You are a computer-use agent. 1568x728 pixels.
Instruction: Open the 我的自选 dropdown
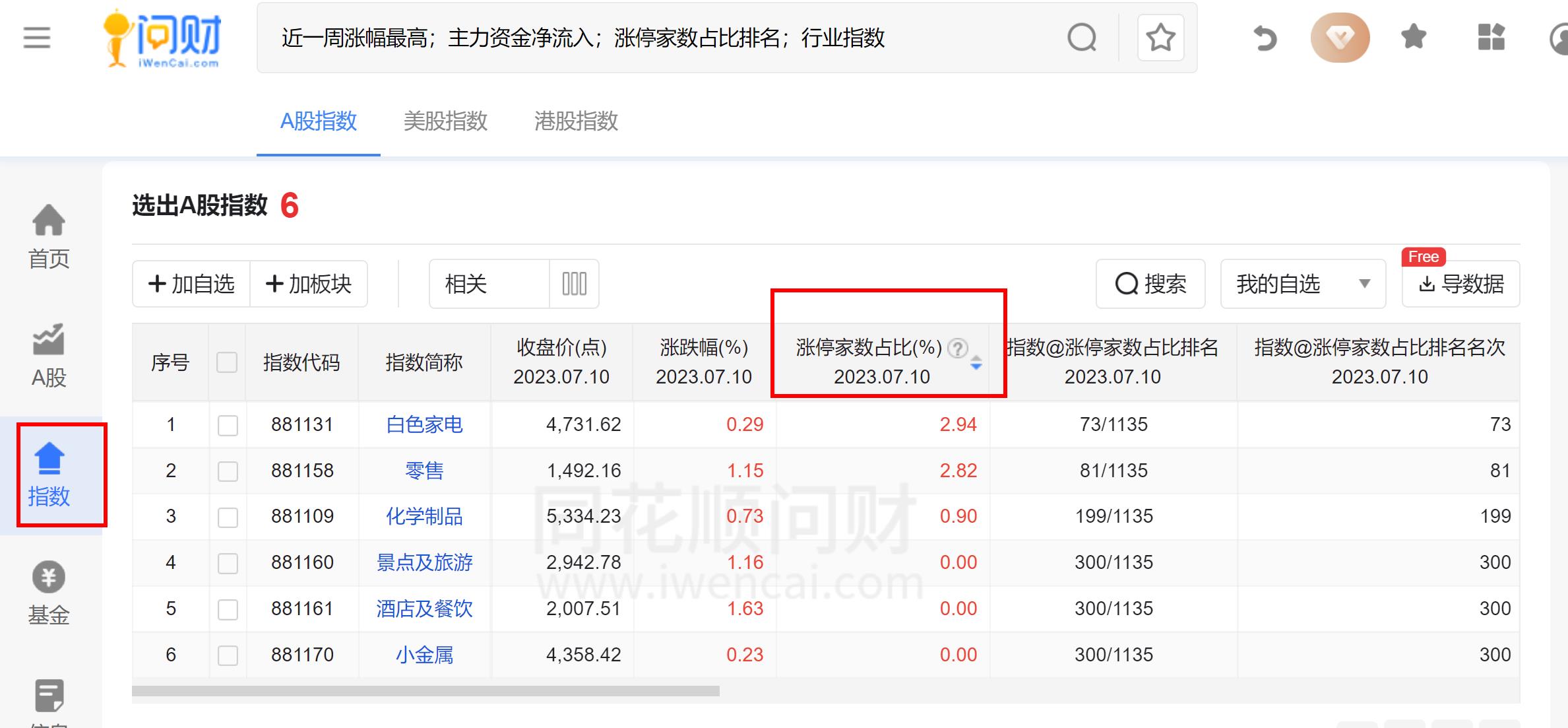pos(1303,284)
